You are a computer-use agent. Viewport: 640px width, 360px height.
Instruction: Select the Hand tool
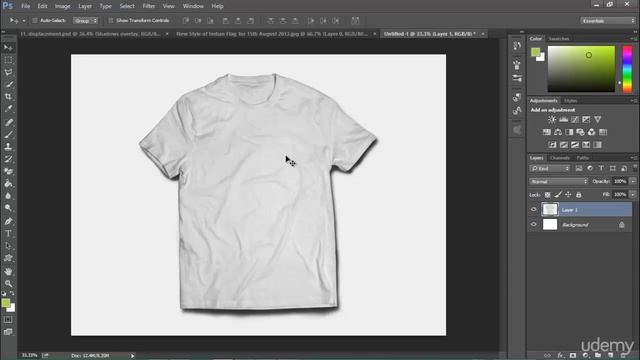pos(8,271)
